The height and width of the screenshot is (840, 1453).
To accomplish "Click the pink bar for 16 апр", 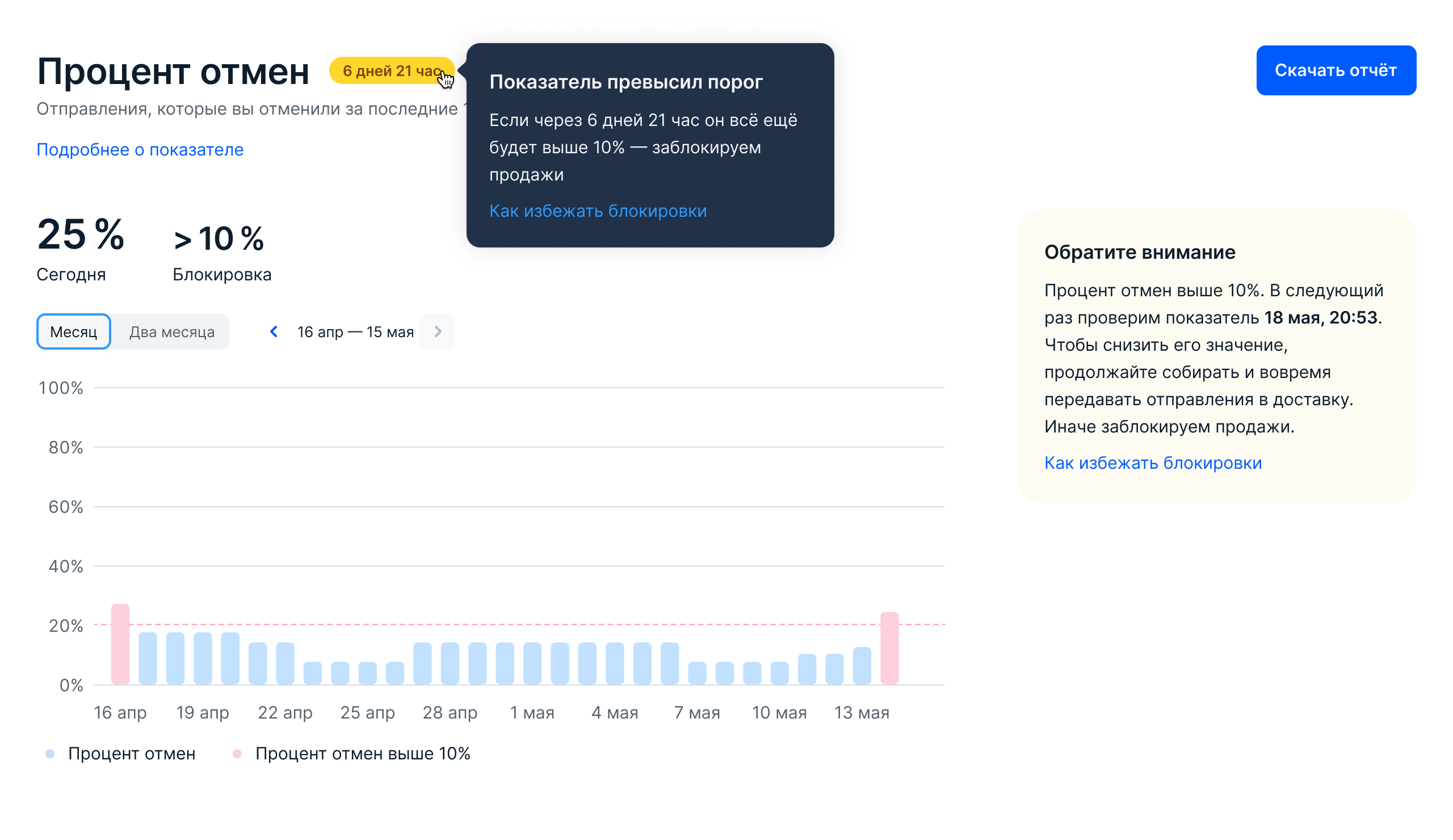I will (x=120, y=645).
